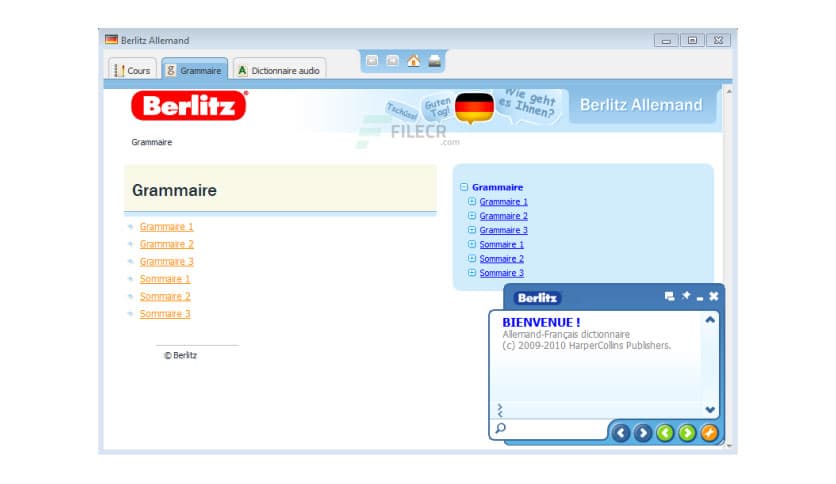Click the dictionary widget scroll up arrow
Image resolution: width=836 pixels, height=484 pixels.
click(x=710, y=320)
